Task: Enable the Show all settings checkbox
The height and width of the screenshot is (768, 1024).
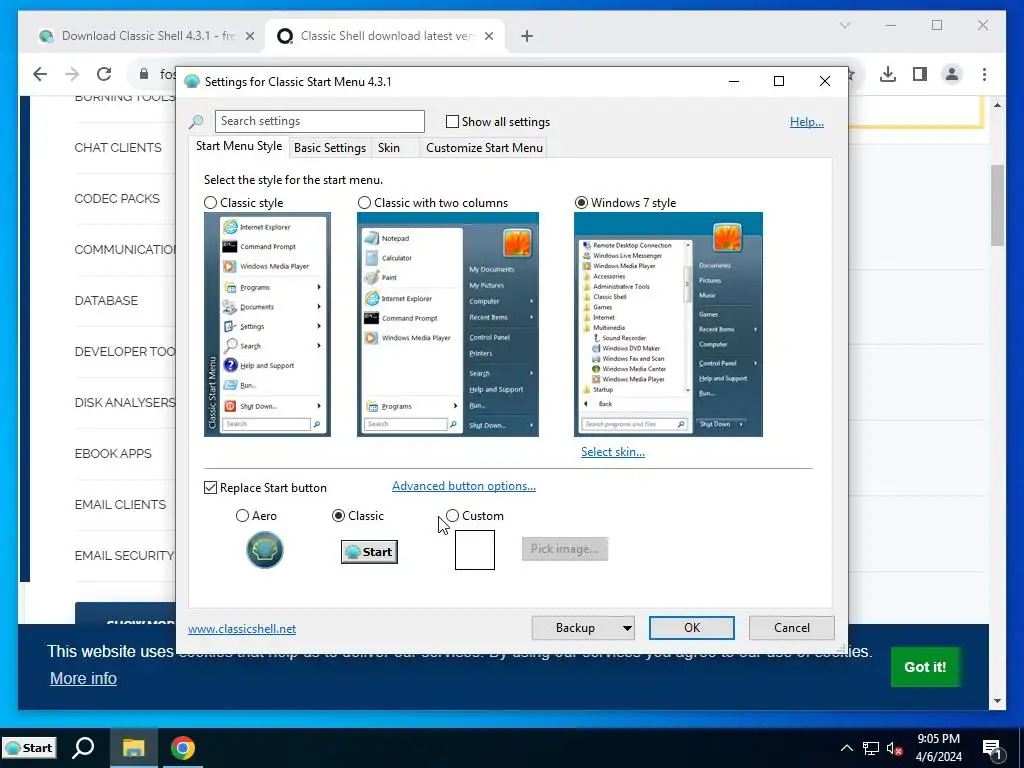Action: (452, 121)
